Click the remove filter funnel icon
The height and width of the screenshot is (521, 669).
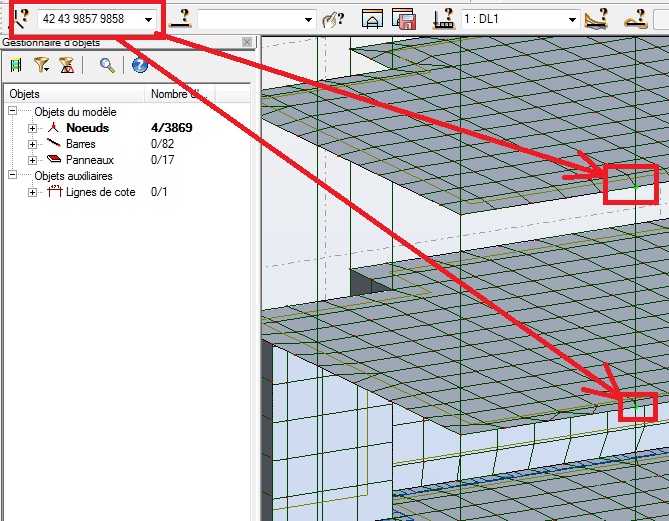(x=67, y=65)
